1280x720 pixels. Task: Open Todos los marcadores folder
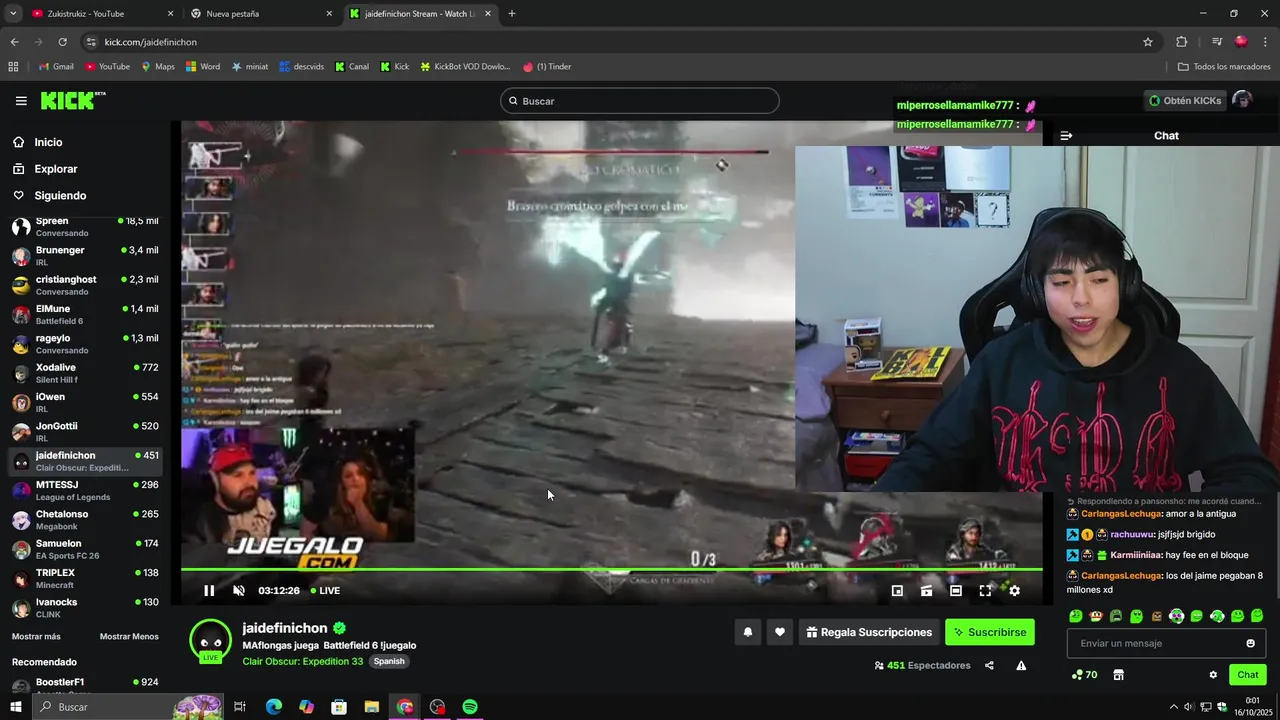pyautogui.click(x=1224, y=67)
